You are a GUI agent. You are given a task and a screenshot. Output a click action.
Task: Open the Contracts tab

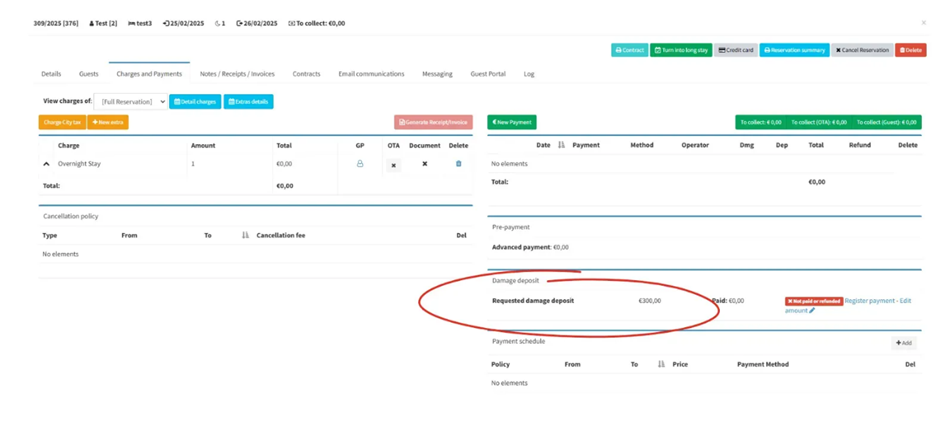[306, 74]
